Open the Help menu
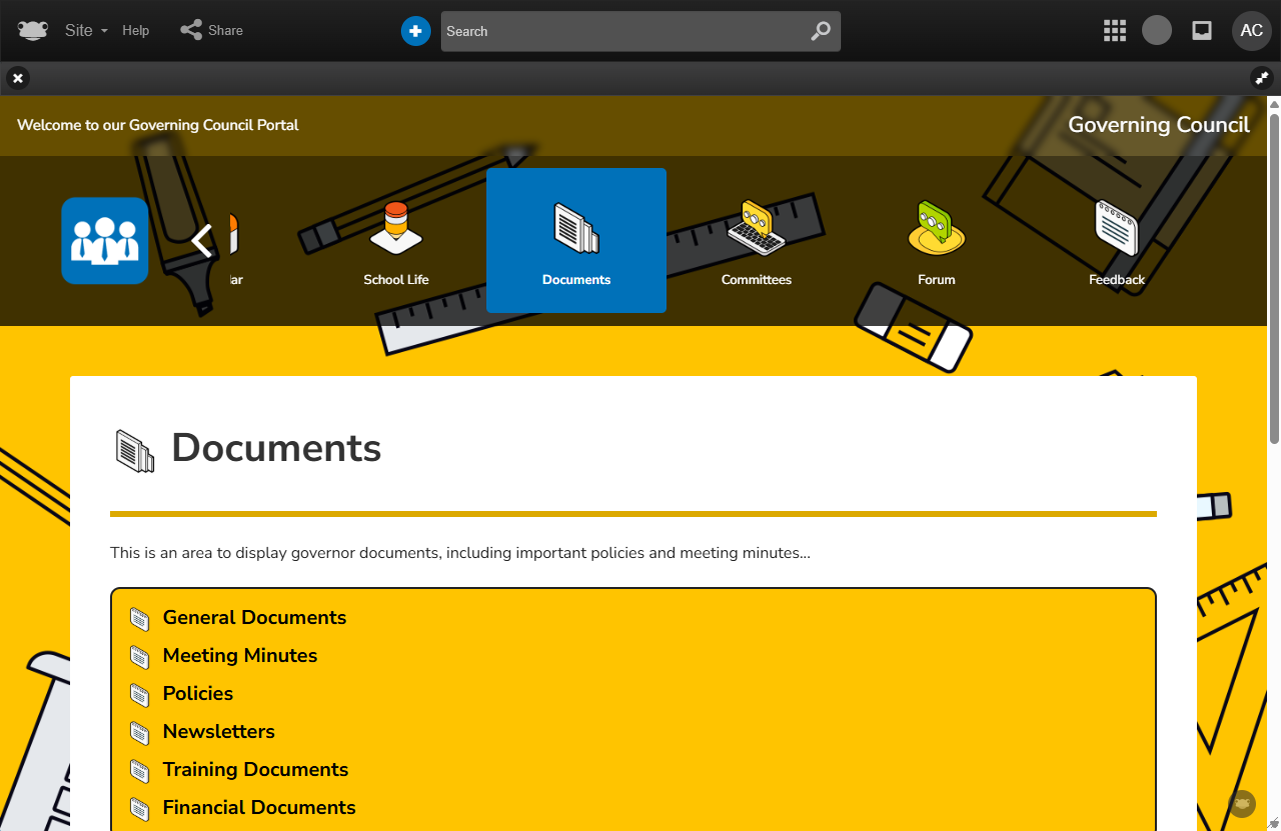This screenshot has height=831, width=1281. point(136,31)
